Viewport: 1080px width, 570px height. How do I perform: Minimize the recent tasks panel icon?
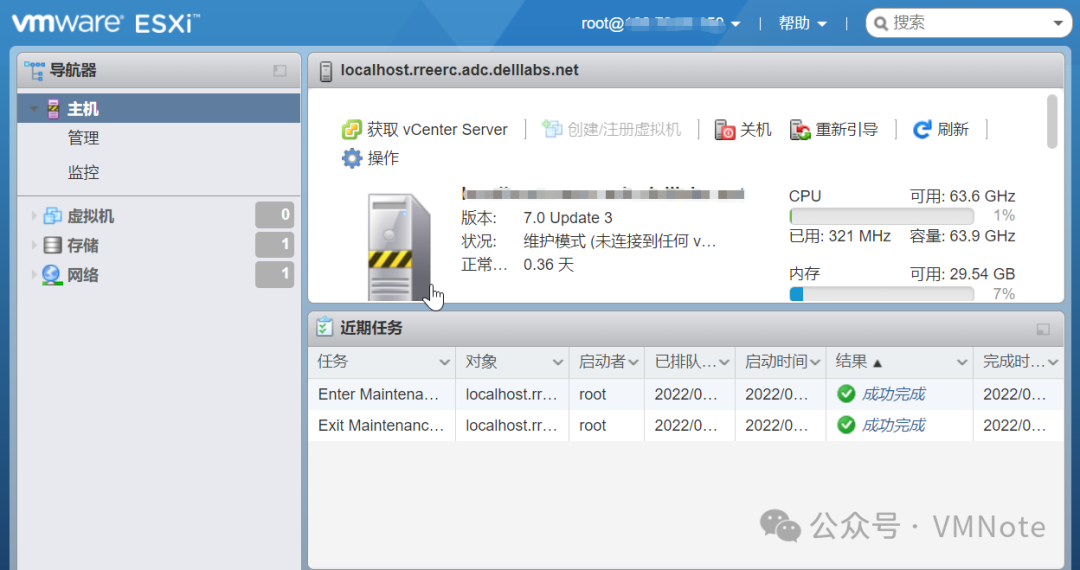coord(1043,329)
